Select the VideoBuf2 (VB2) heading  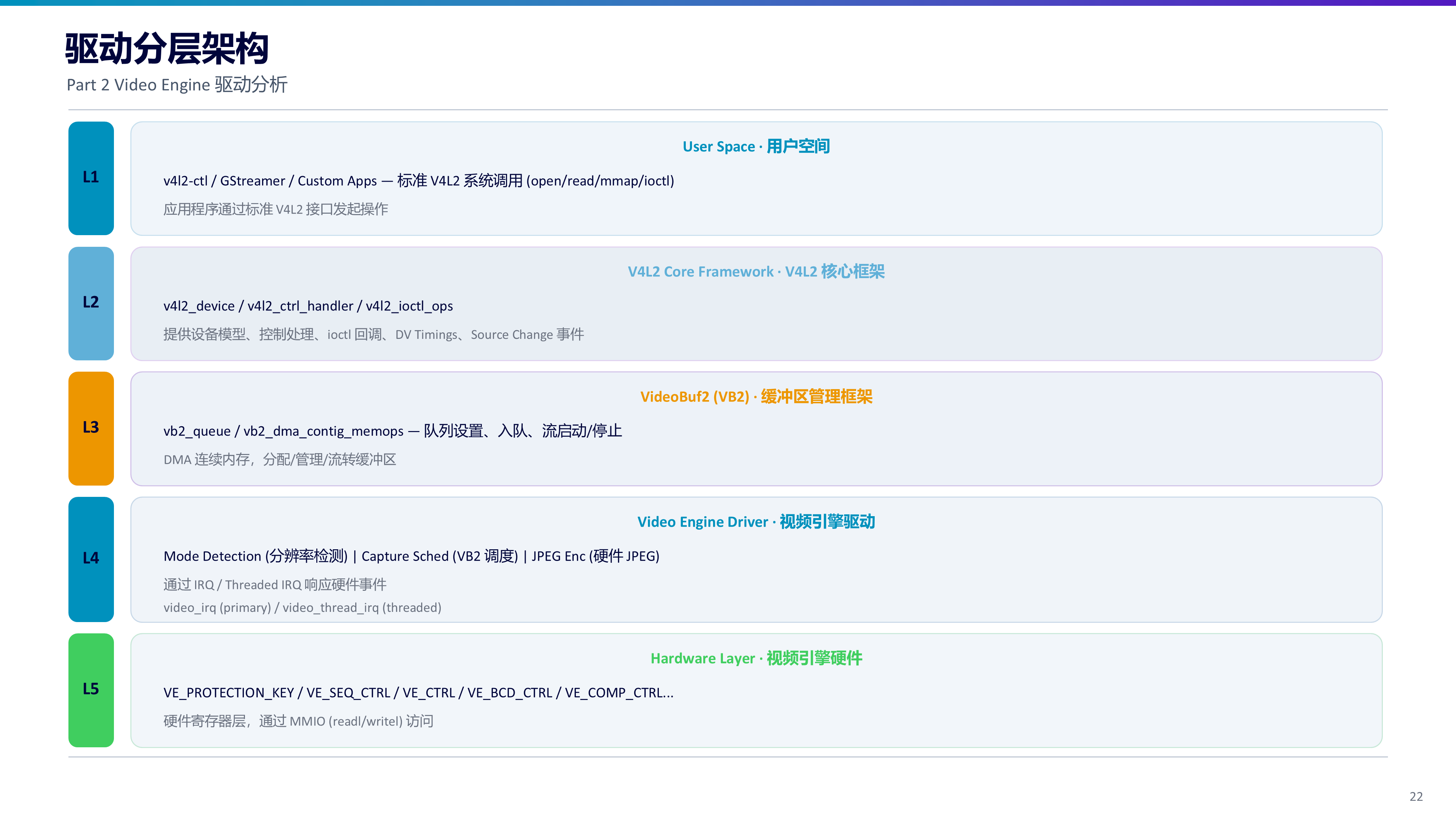click(x=756, y=397)
